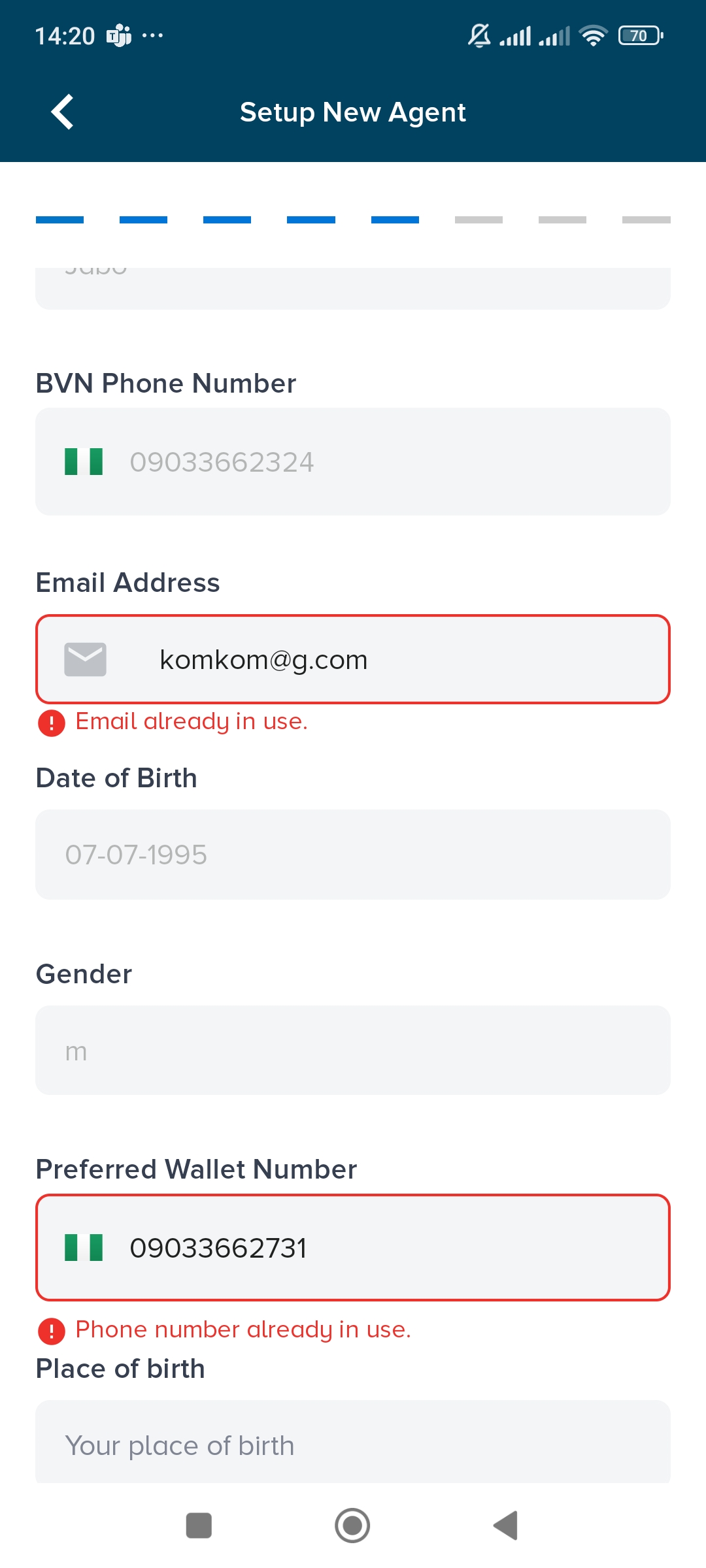Tap Microsoft Teams notification icon in status bar
Image resolution: width=706 pixels, height=1568 pixels.
118,35
